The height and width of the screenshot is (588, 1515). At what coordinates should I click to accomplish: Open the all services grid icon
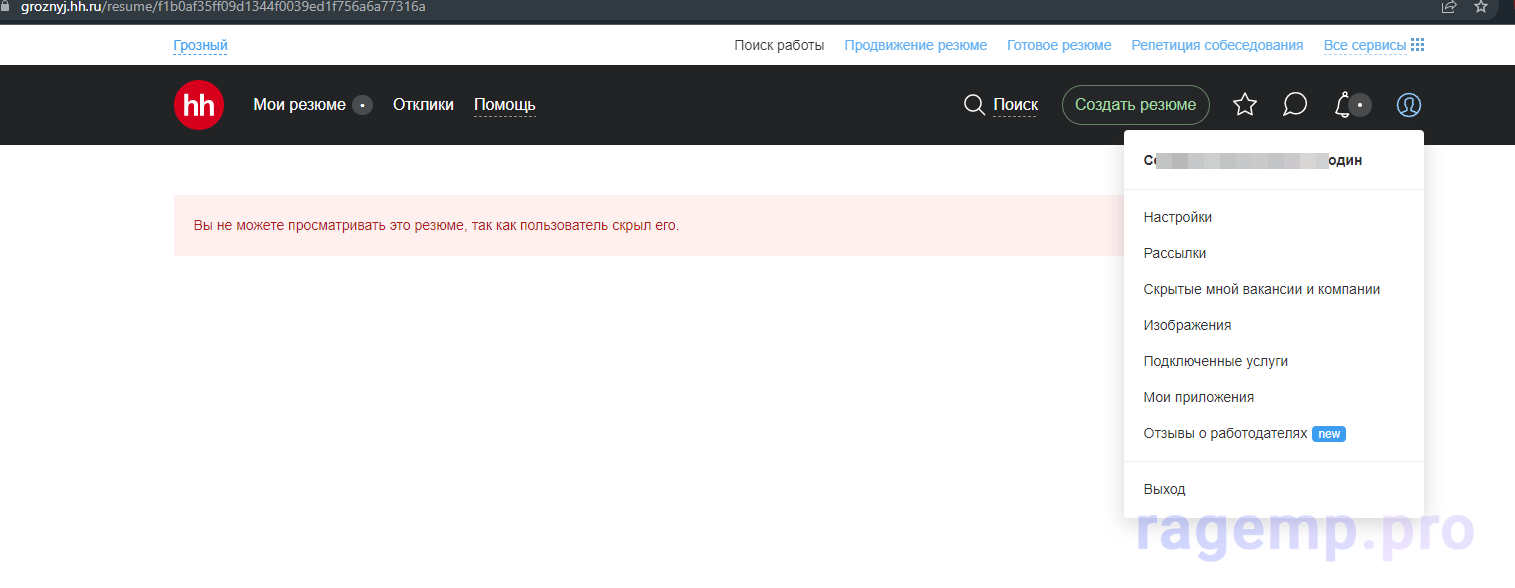tap(1417, 45)
